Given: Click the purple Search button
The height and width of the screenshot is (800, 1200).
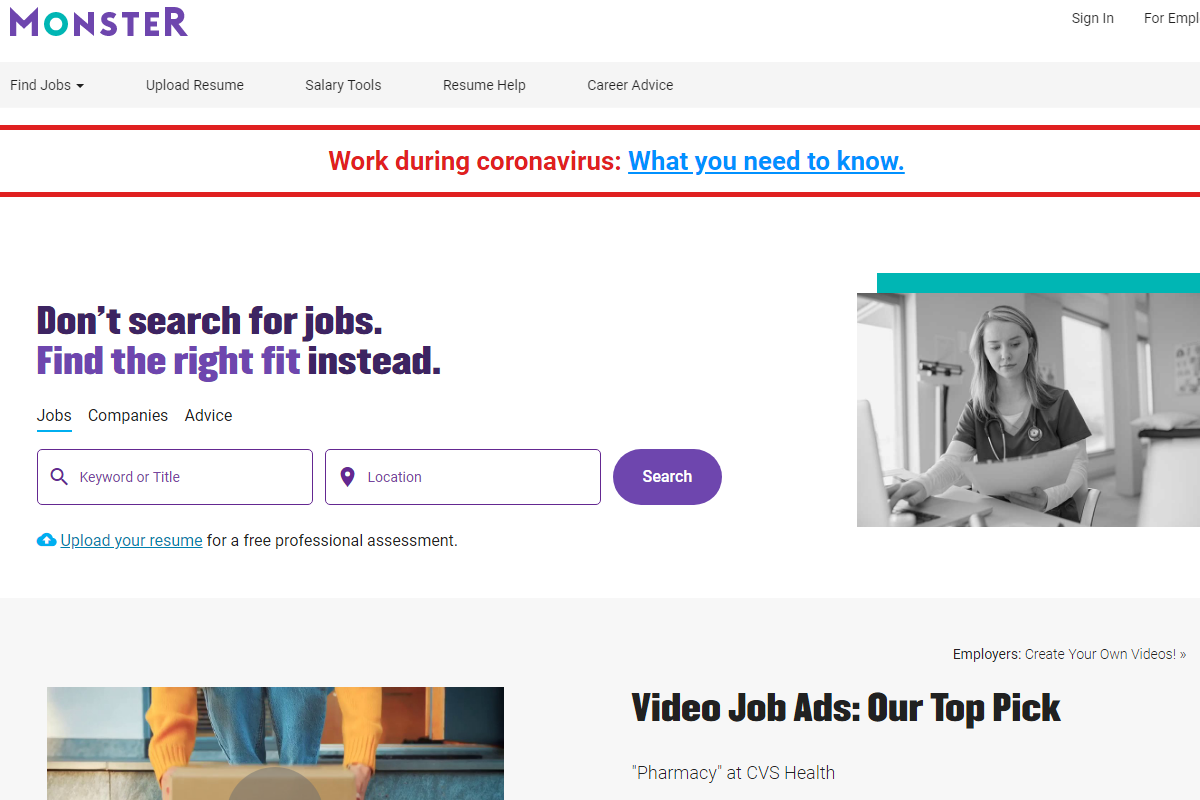Looking at the screenshot, I should (667, 477).
